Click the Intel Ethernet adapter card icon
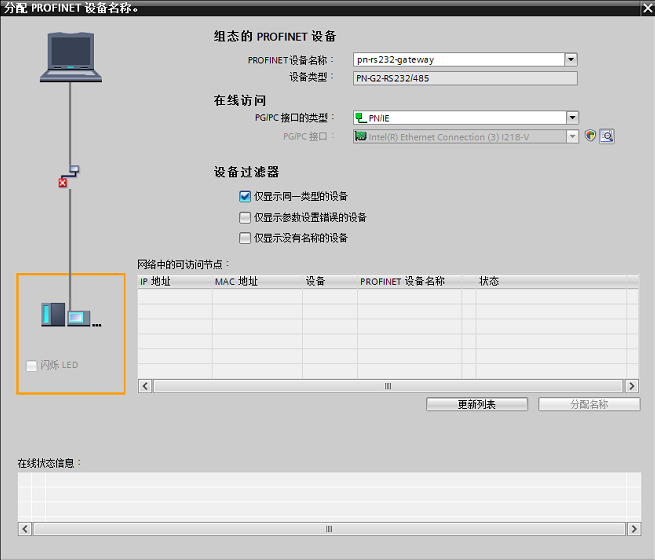This screenshot has height=560, width=655. [x=361, y=136]
